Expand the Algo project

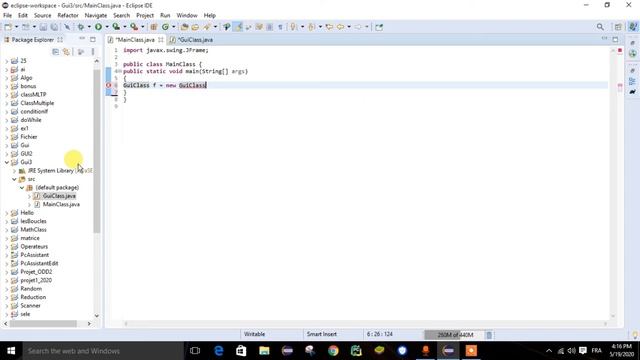[7, 78]
